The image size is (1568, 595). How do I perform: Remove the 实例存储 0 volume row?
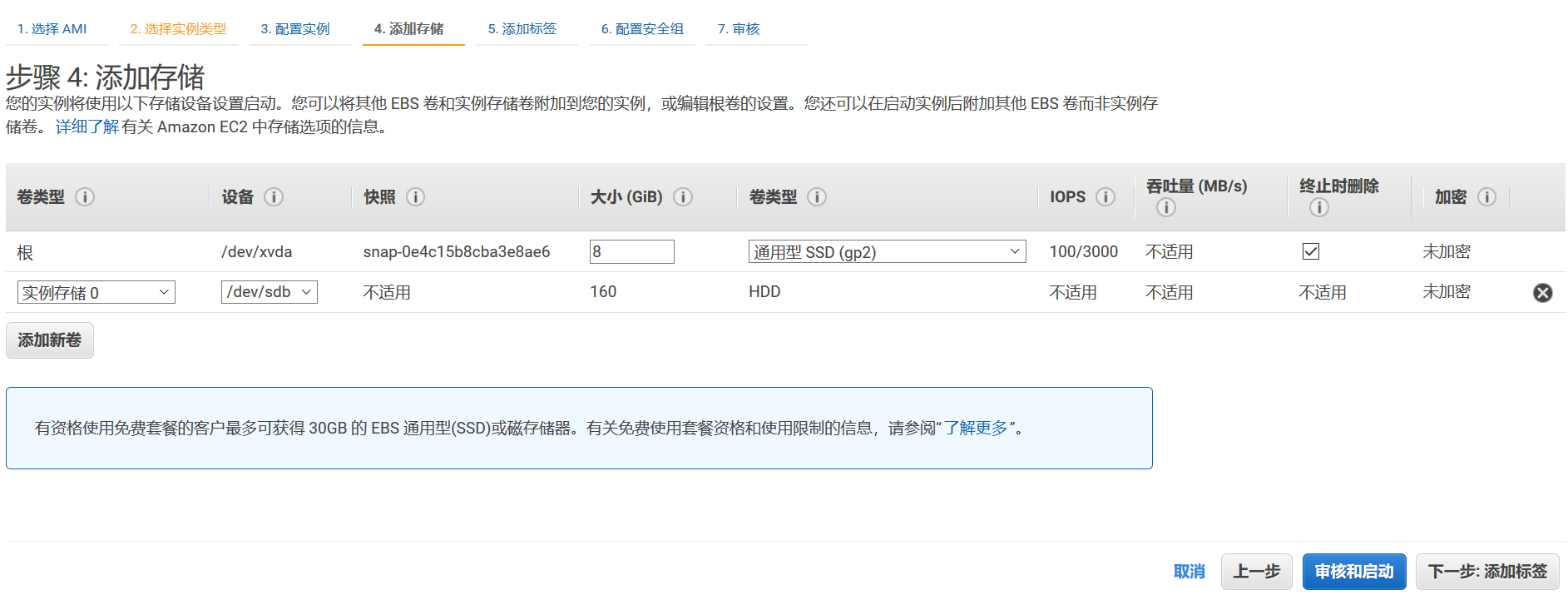(1542, 293)
